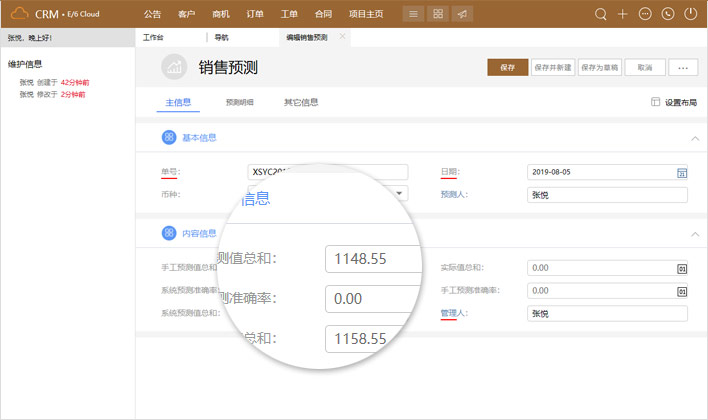This screenshot has height=420, width=708.
Task: Open the search magnifier in top bar
Action: [x=601, y=14]
